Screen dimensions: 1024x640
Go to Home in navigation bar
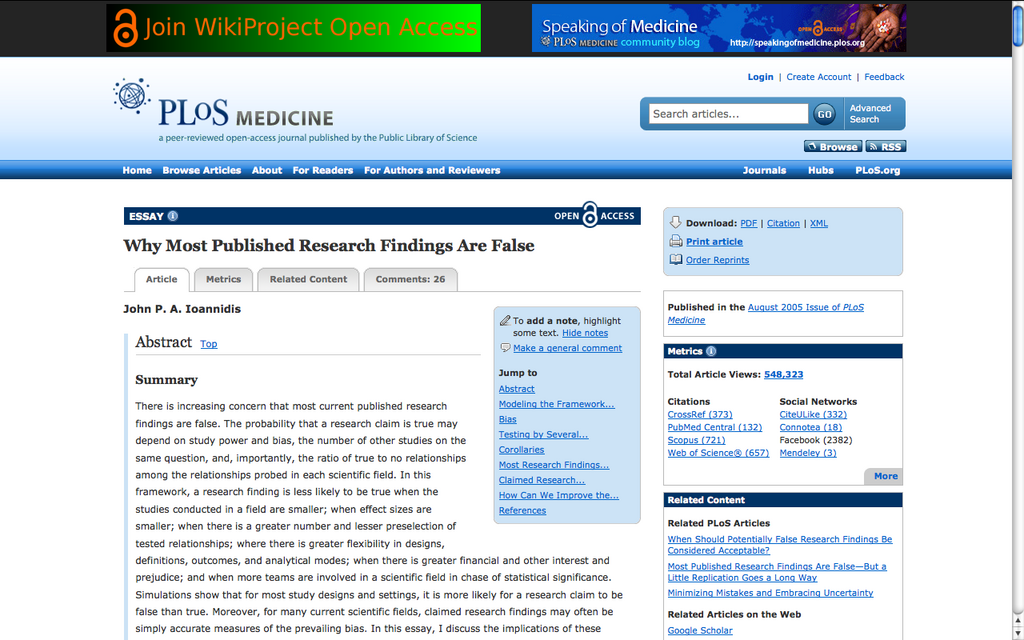[x=136, y=170]
